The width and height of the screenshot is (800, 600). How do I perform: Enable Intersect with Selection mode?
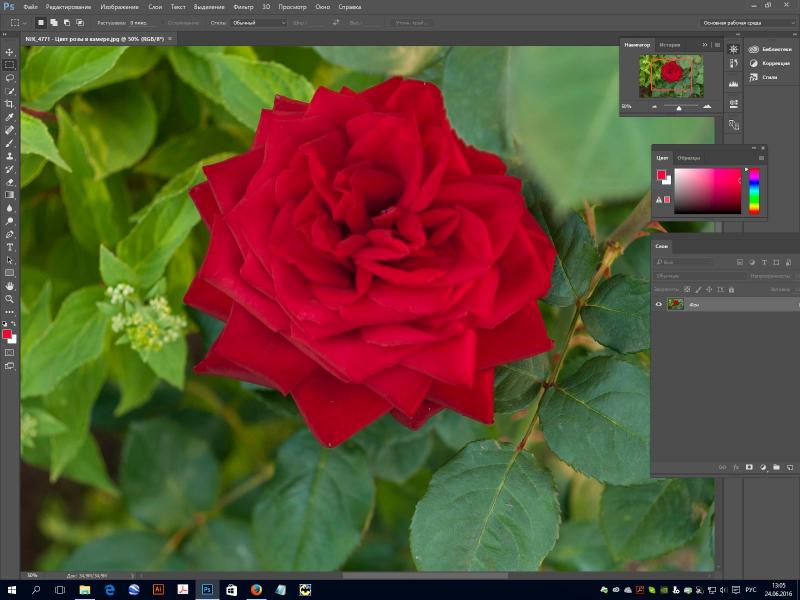80,23
